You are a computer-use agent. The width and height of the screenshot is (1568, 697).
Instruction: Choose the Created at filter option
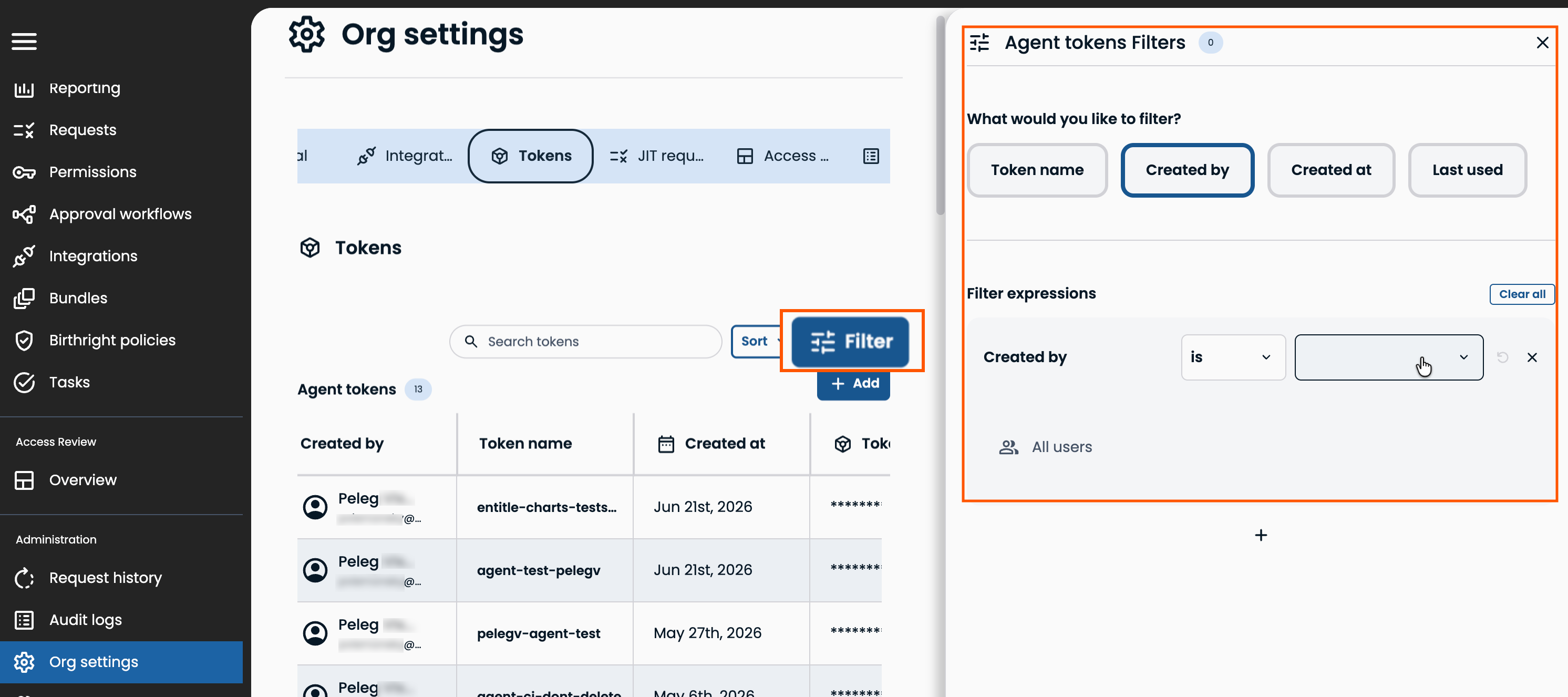1330,170
